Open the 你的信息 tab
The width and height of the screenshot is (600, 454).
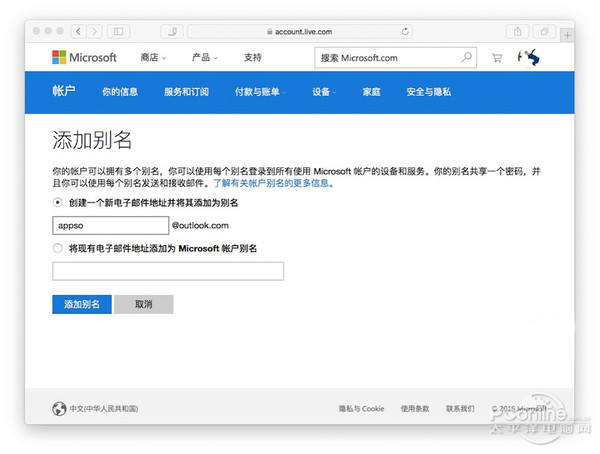120,92
